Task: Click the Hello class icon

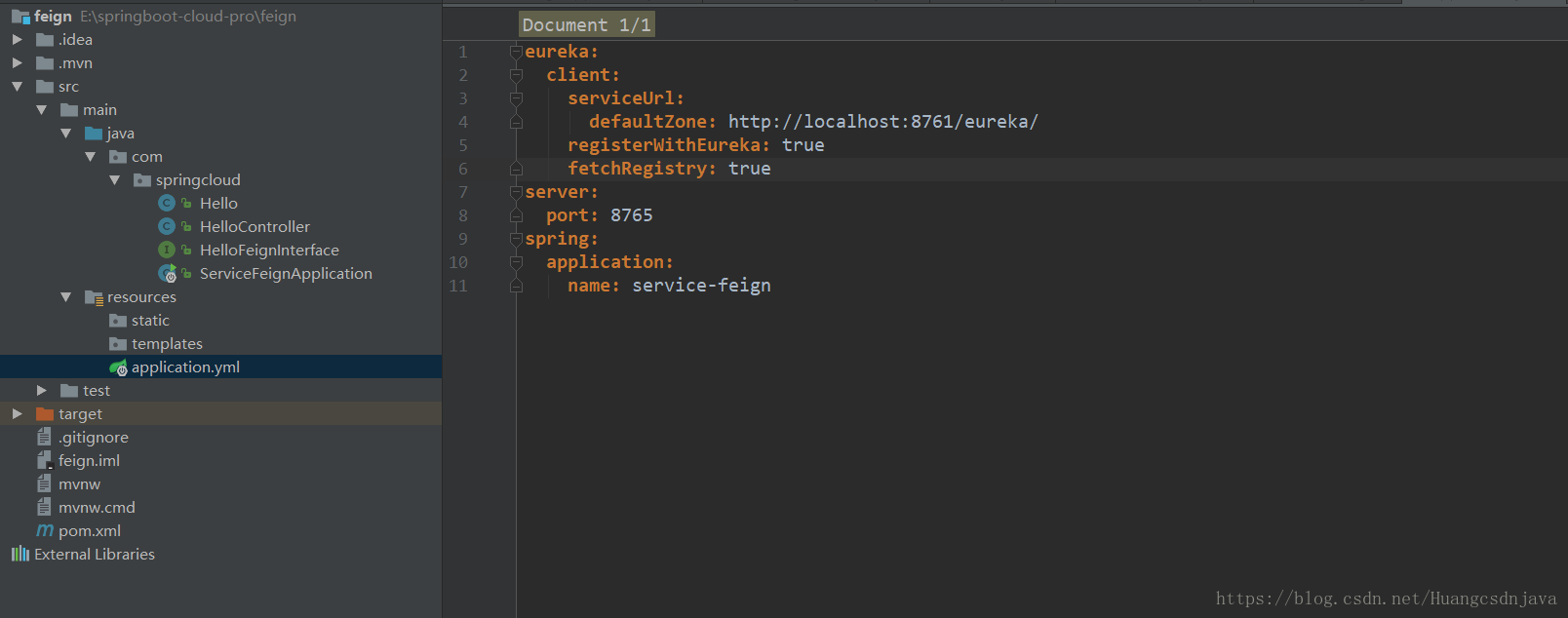Action: pyautogui.click(x=167, y=203)
